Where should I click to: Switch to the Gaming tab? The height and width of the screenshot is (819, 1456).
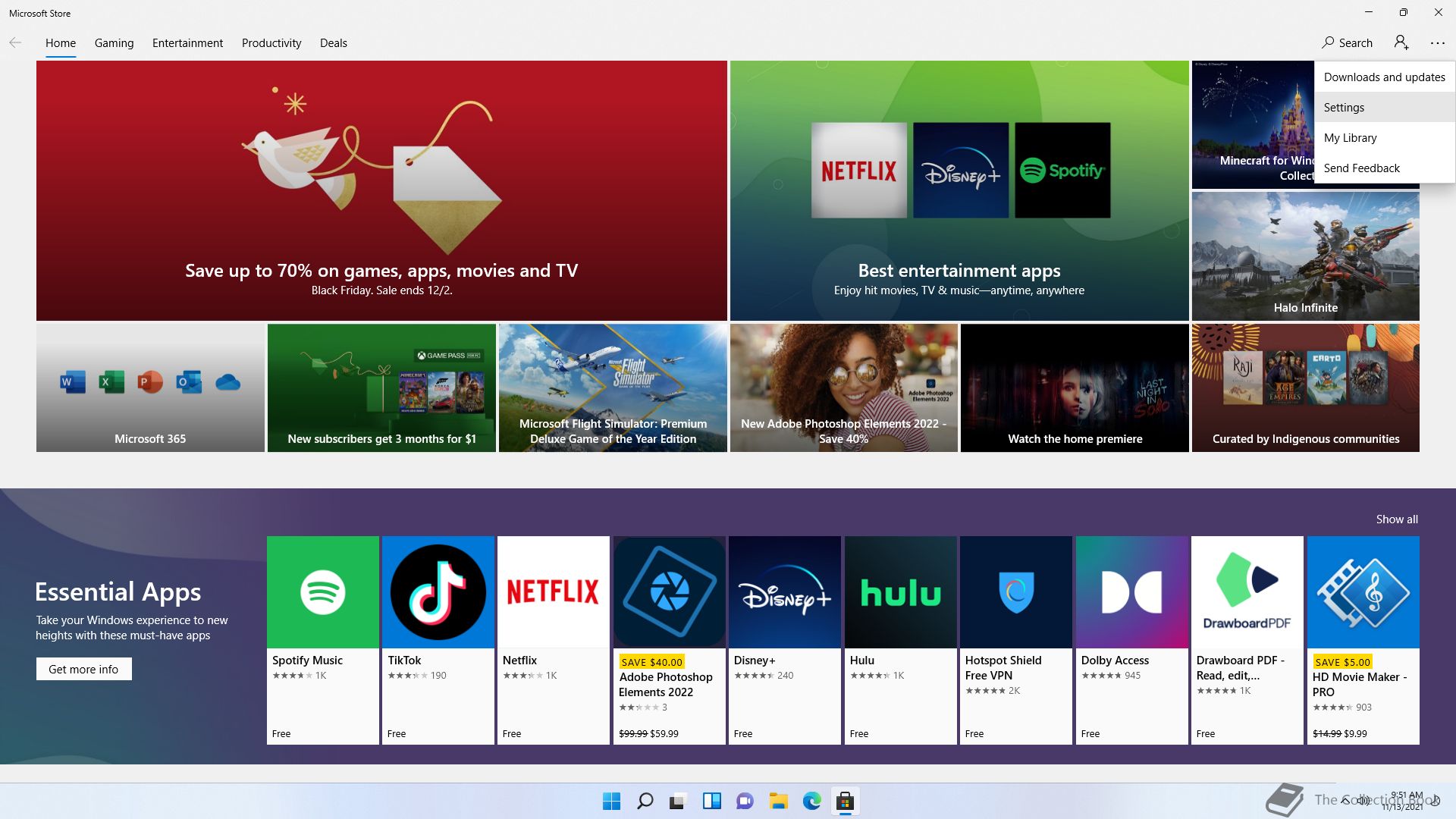(x=114, y=43)
